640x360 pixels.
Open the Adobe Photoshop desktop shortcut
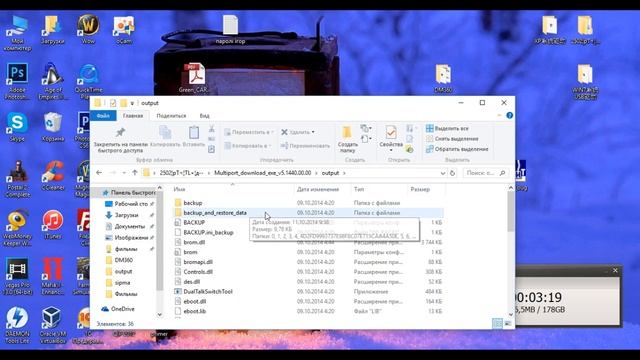pyautogui.click(x=17, y=81)
